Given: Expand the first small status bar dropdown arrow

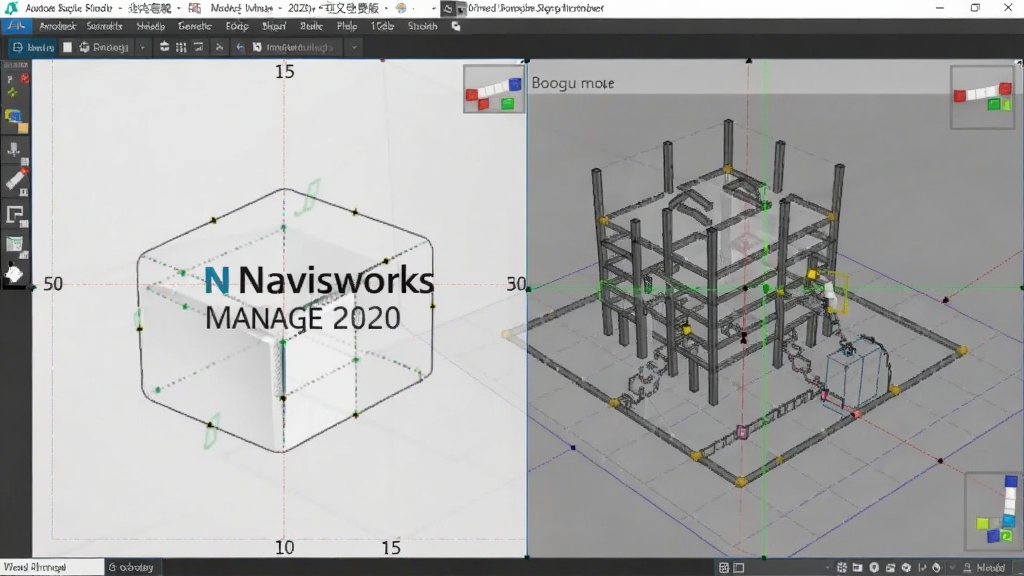Looking at the screenshot, I should [x=827, y=568].
